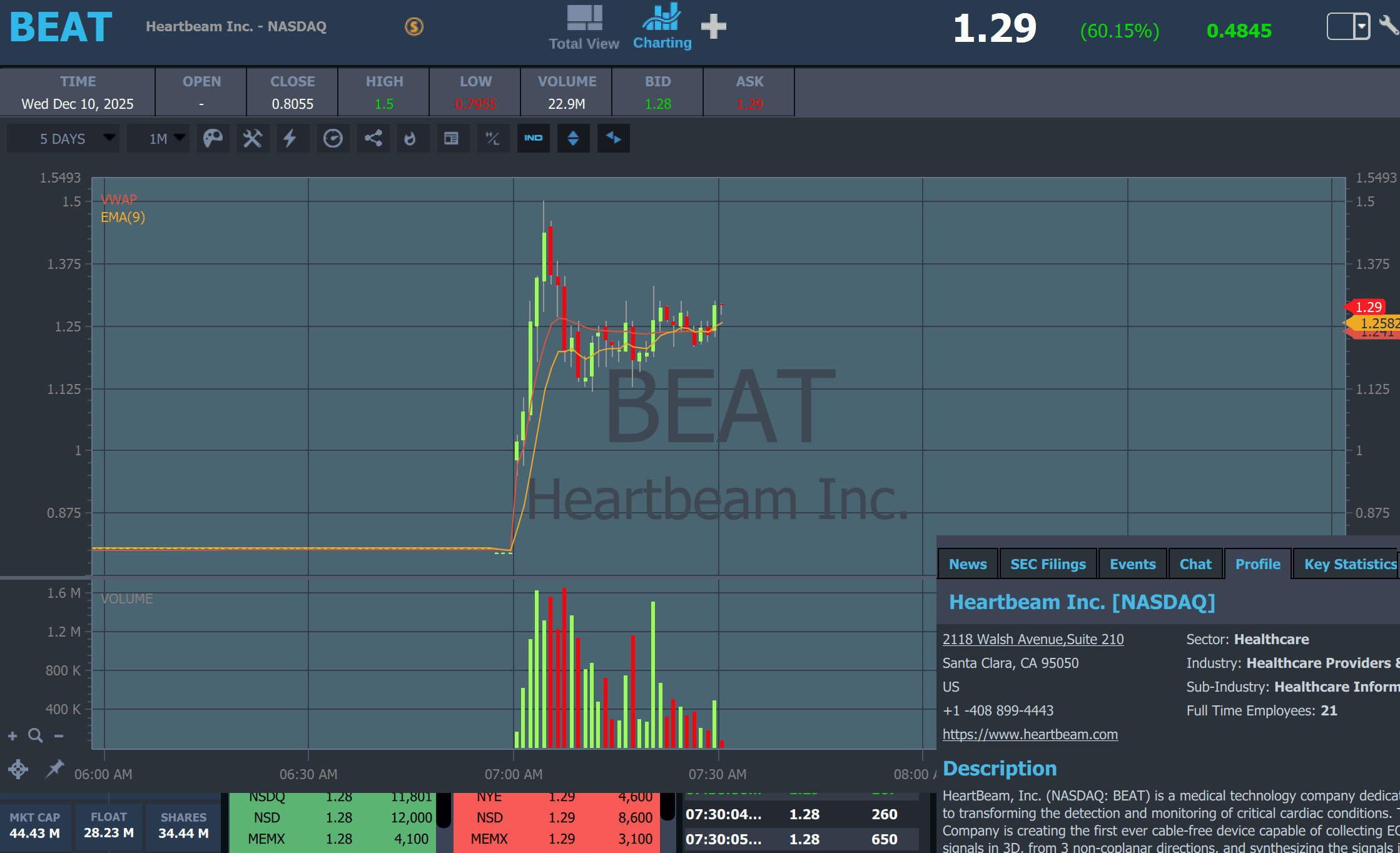Toggle vertical up-down arrows scaling button
Image resolution: width=1400 pixels, height=853 pixels.
[x=573, y=138]
